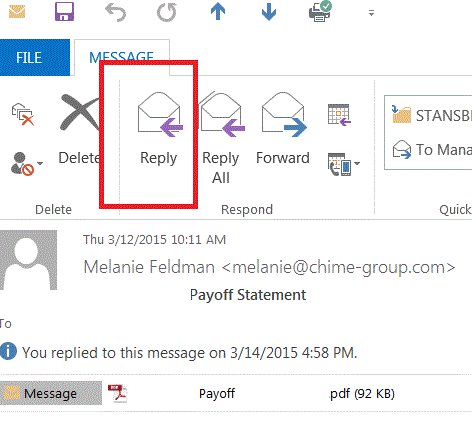472x426 pixels.
Task: Apply the To Manager quick step
Action: click(432, 150)
